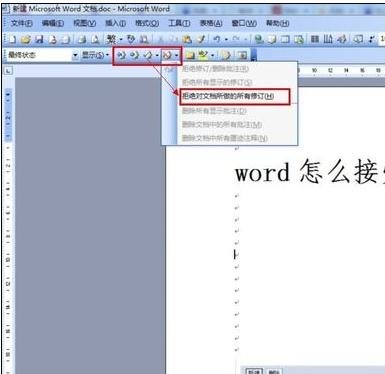This screenshot has height=374, width=385.
Task: Choose 拒绝对文档所做的所有修订(H)
Action: click(229, 96)
